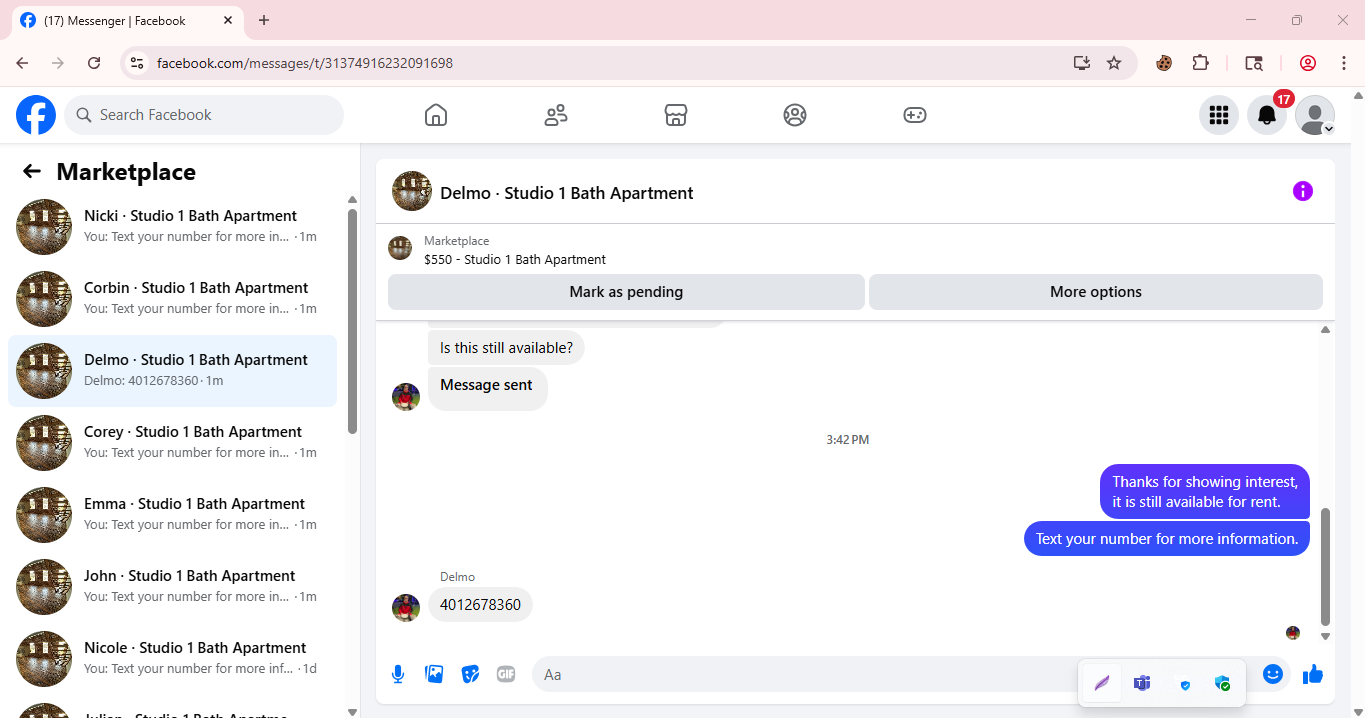
Task: Click the browser back arrow
Action: point(22,63)
